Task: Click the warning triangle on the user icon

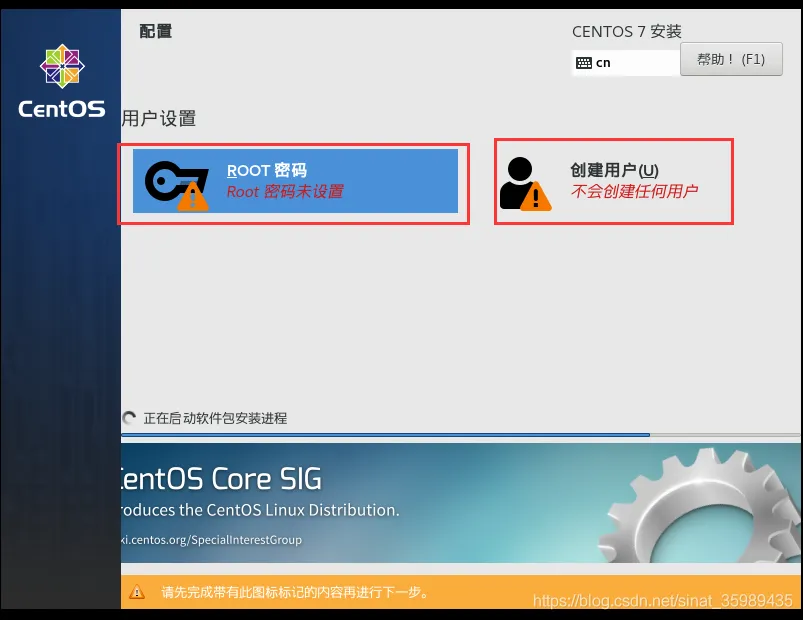Action: point(536,196)
